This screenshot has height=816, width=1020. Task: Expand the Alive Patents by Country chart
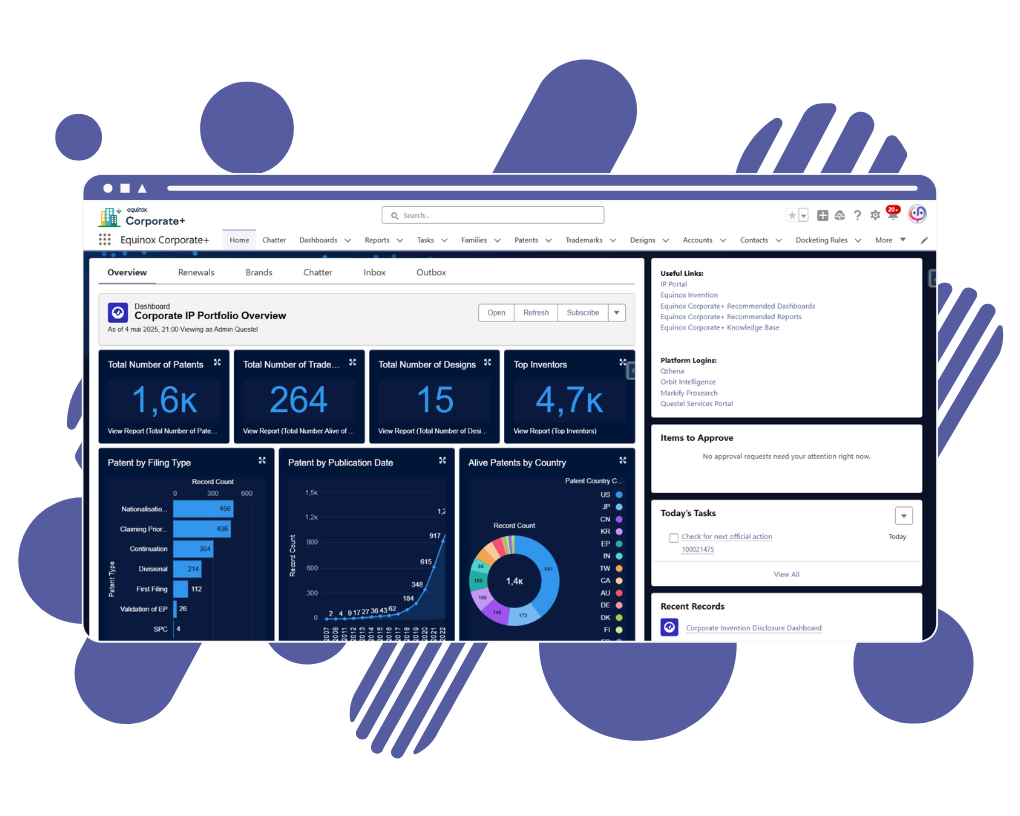(623, 461)
